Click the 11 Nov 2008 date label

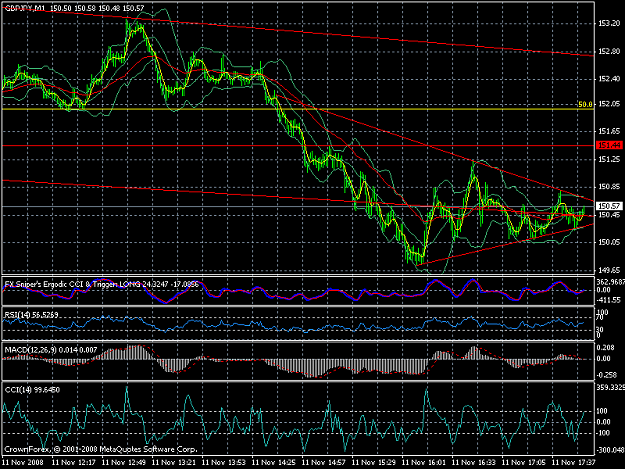click(23, 463)
